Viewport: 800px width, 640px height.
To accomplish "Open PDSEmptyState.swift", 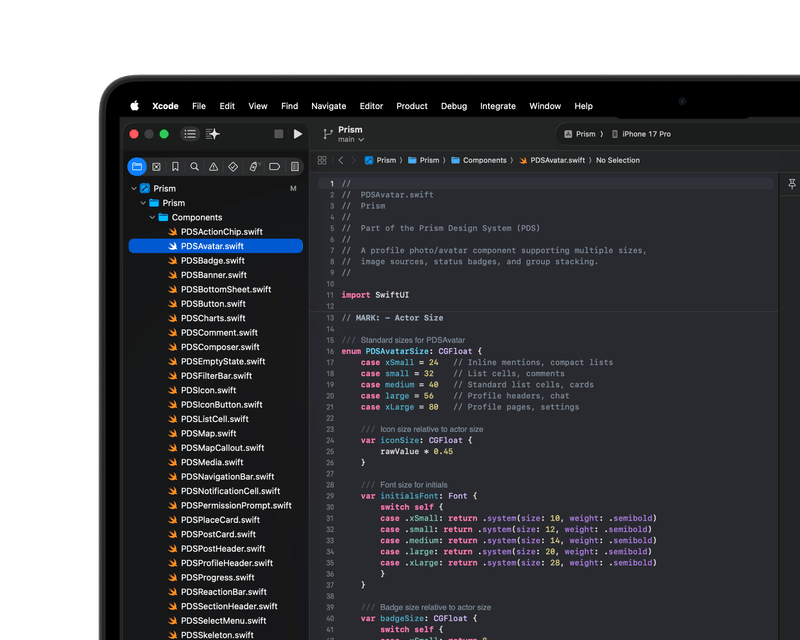I will 215,361.
